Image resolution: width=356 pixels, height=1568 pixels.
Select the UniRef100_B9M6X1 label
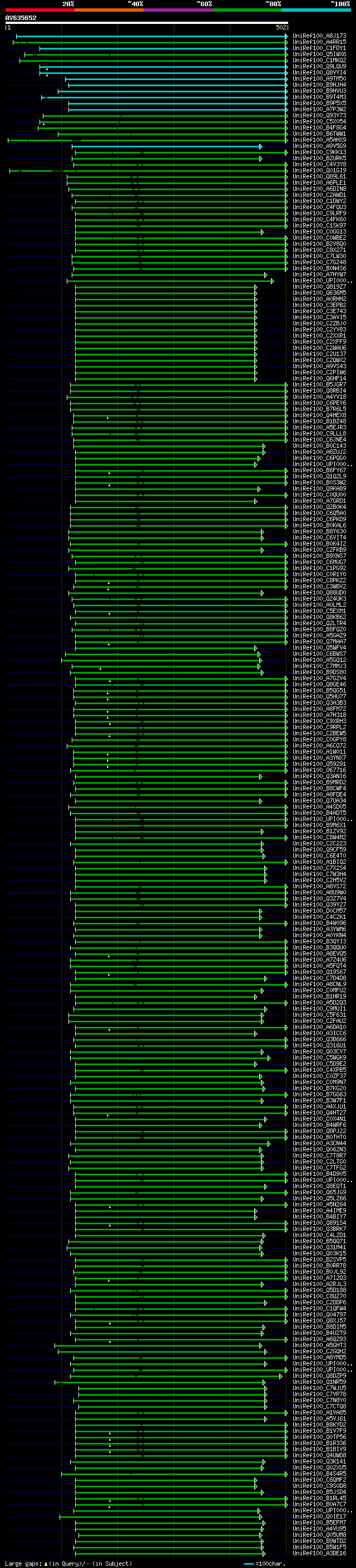click(319, 825)
